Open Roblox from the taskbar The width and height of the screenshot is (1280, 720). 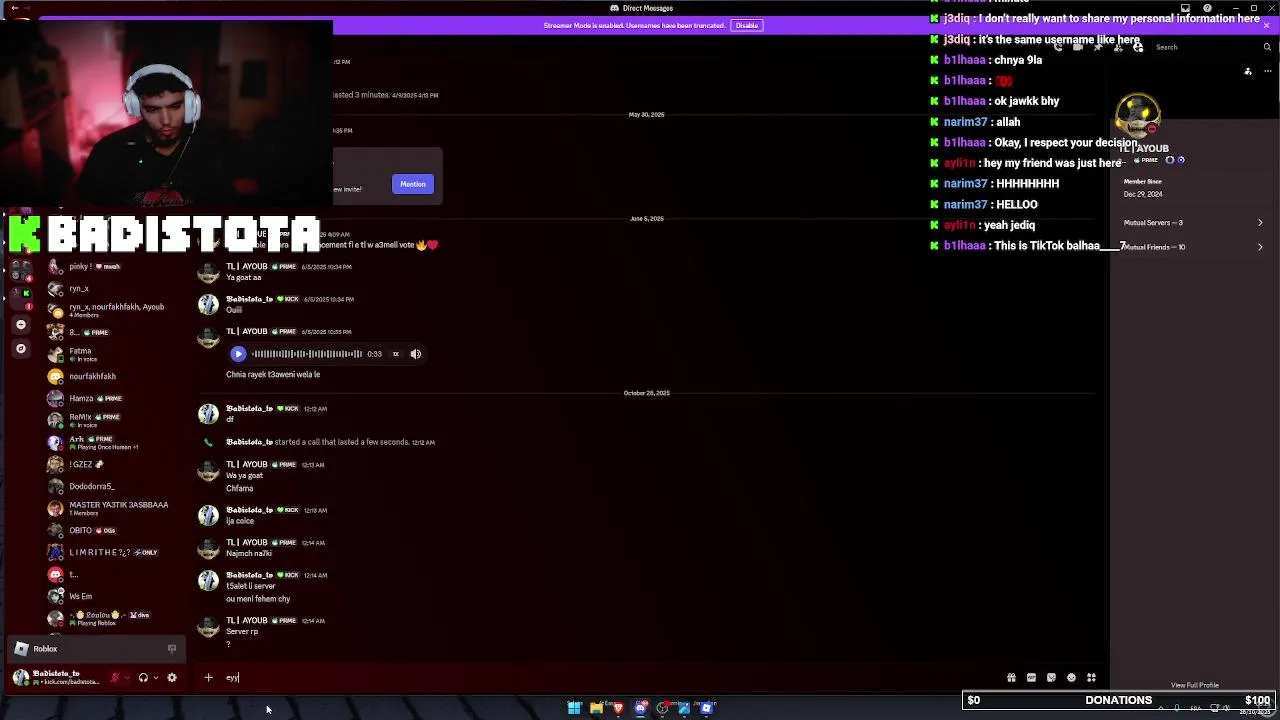(x=706, y=708)
